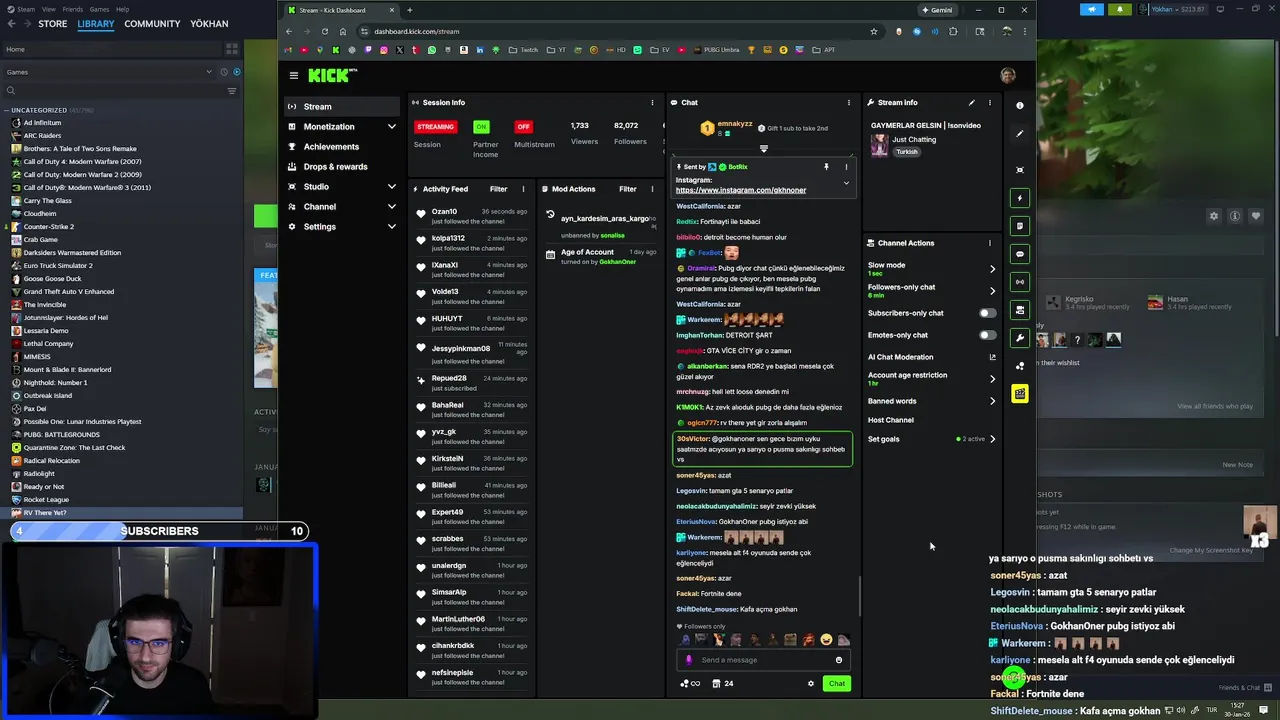Open Account age restriction chevron
Image resolution: width=1280 pixels, height=720 pixels.
(992, 379)
